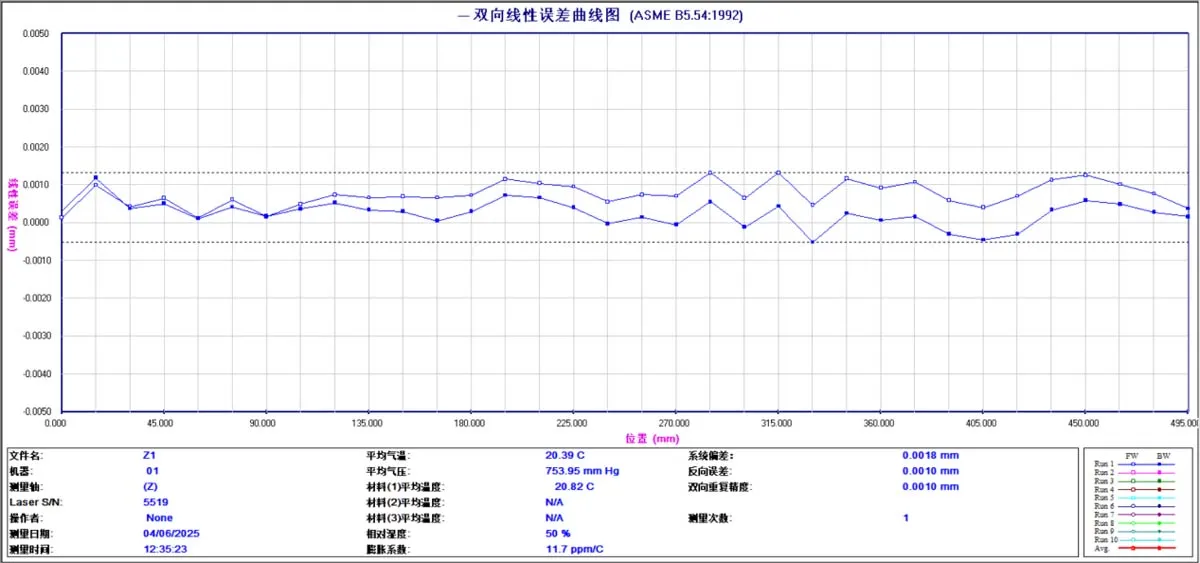Click the Run 1 backward marker in legend

click(1159, 464)
